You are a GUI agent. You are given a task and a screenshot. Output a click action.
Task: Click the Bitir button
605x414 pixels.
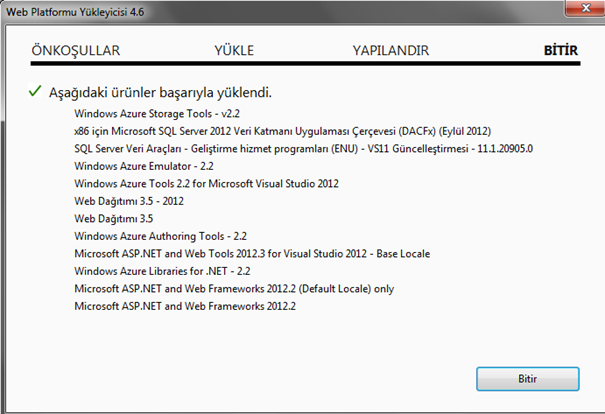[527, 379]
